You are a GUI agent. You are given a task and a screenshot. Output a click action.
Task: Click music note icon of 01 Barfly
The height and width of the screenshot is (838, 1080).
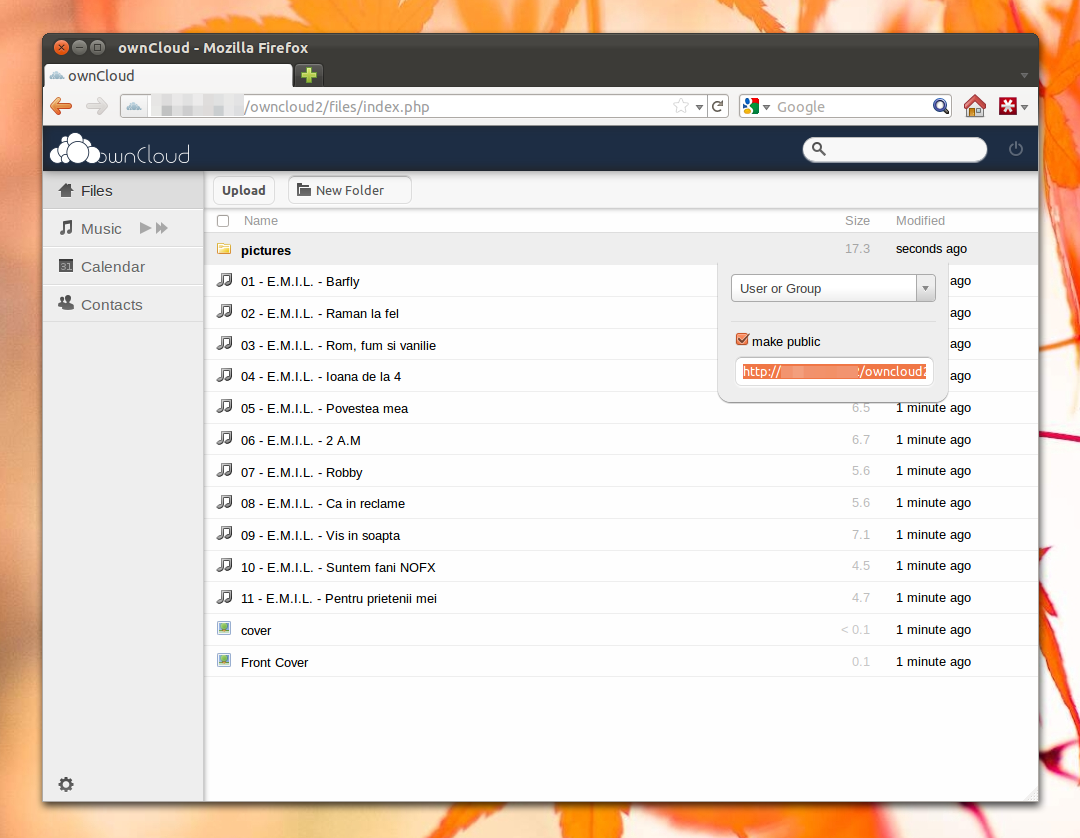[224, 280]
